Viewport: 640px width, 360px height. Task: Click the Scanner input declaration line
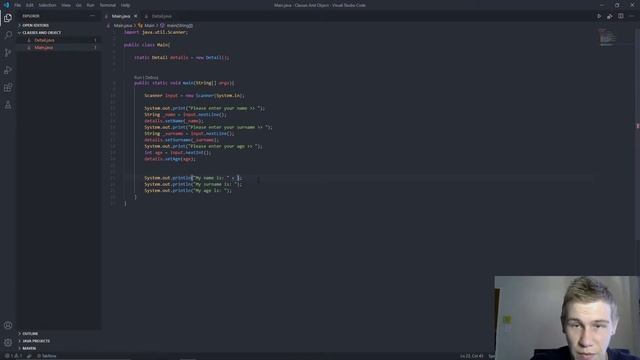[x=194, y=96]
